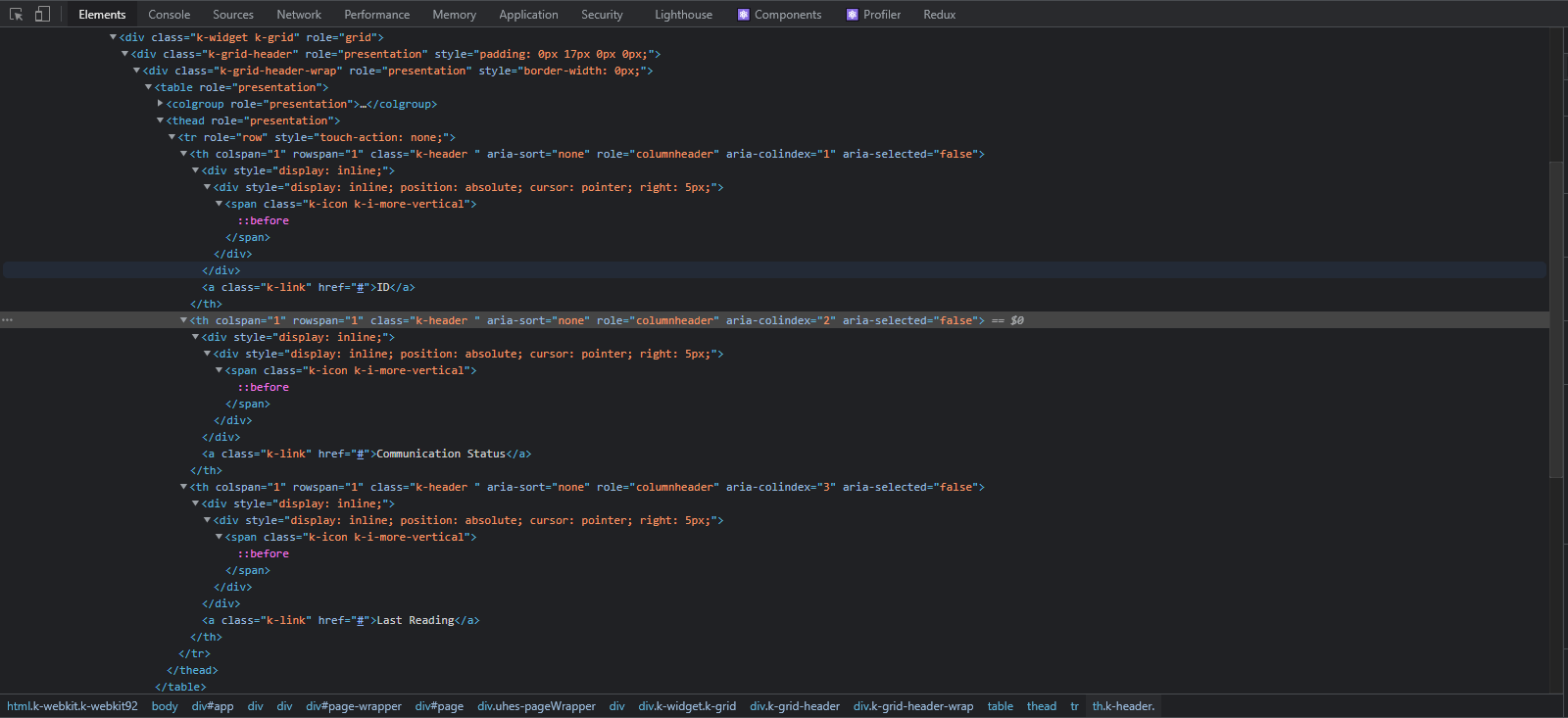Collapse the k-grid-header-wrap div node
The width and height of the screenshot is (1568, 718).
click(136, 71)
